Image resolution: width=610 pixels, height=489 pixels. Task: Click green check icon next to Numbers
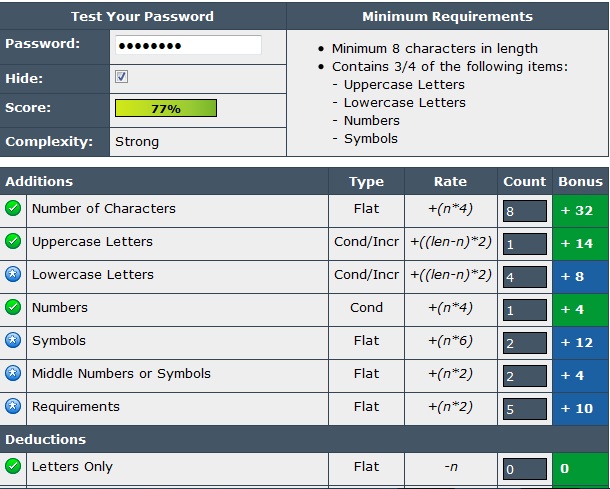click(x=13, y=308)
